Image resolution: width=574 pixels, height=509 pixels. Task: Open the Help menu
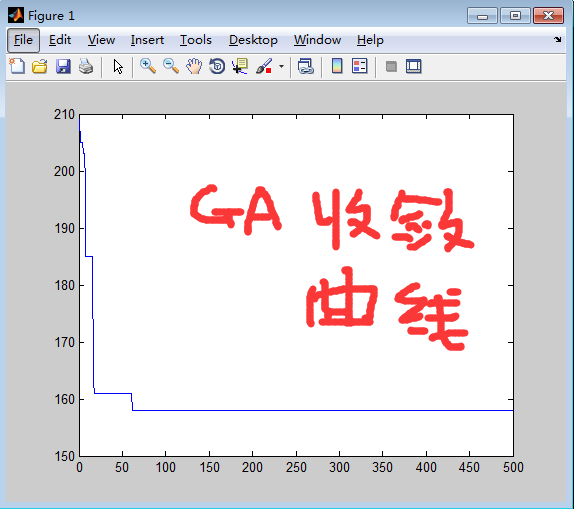click(370, 40)
